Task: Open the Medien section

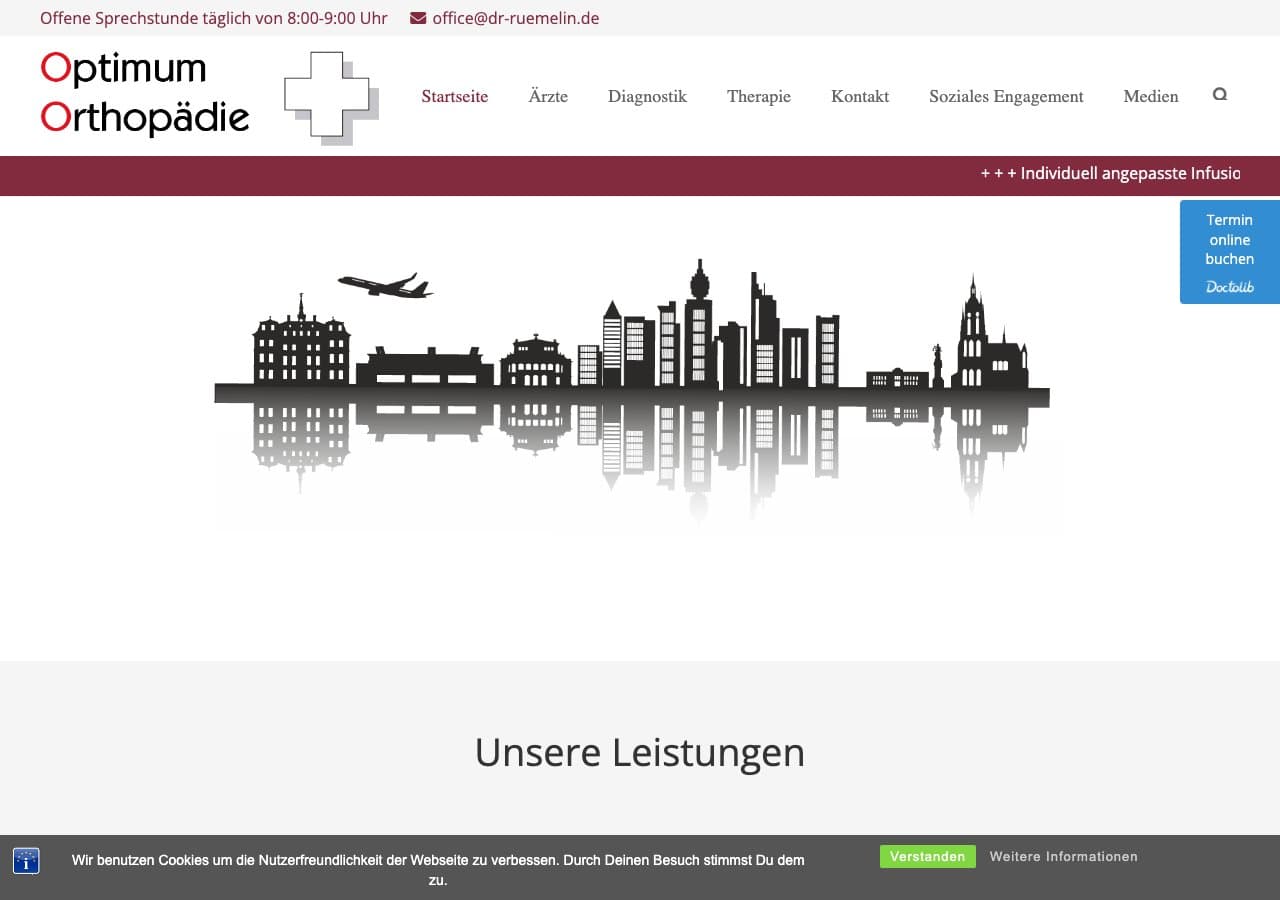Action: [1150, 96]
